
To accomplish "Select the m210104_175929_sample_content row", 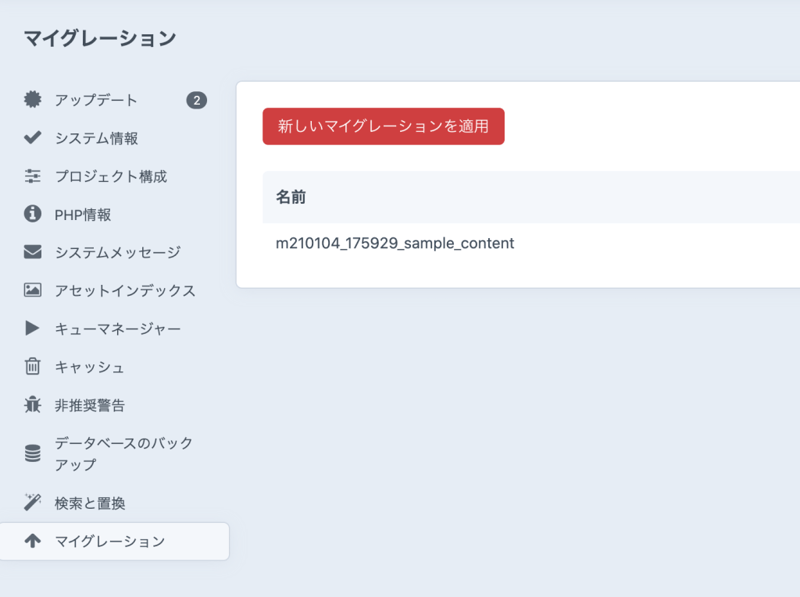I will (395, 243).
